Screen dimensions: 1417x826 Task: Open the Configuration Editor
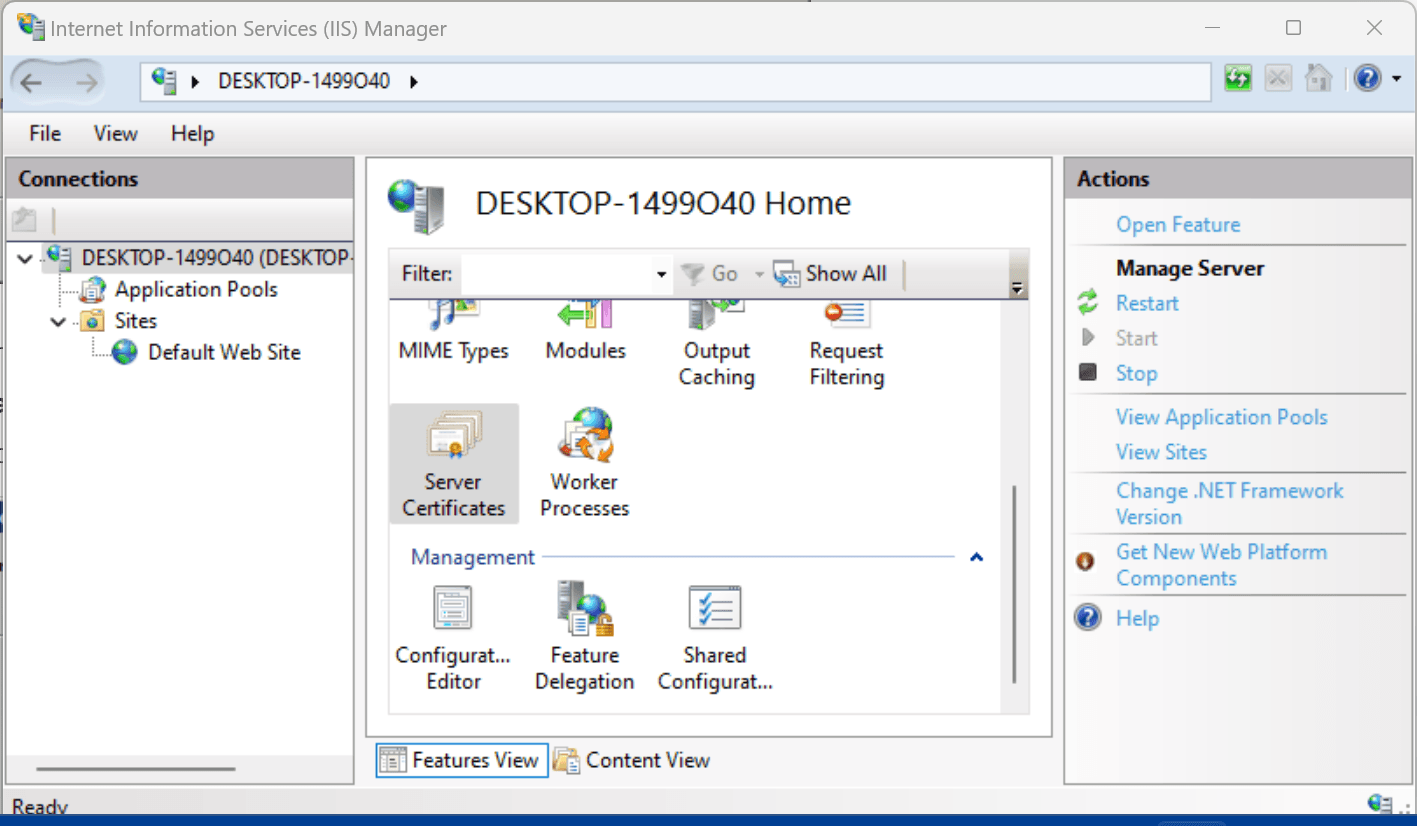click(x=452, y=635)
